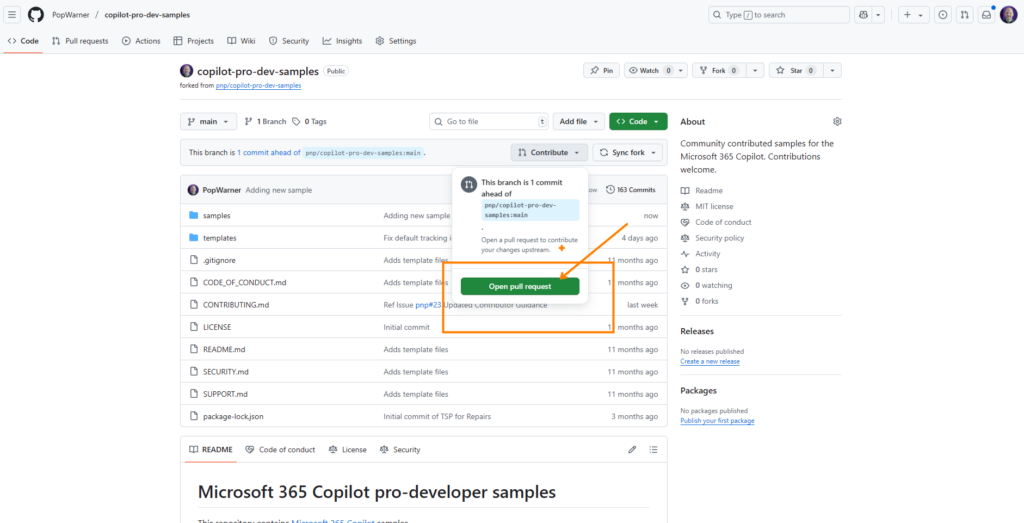
Task: Click Create a new release link
Action: 710,362
